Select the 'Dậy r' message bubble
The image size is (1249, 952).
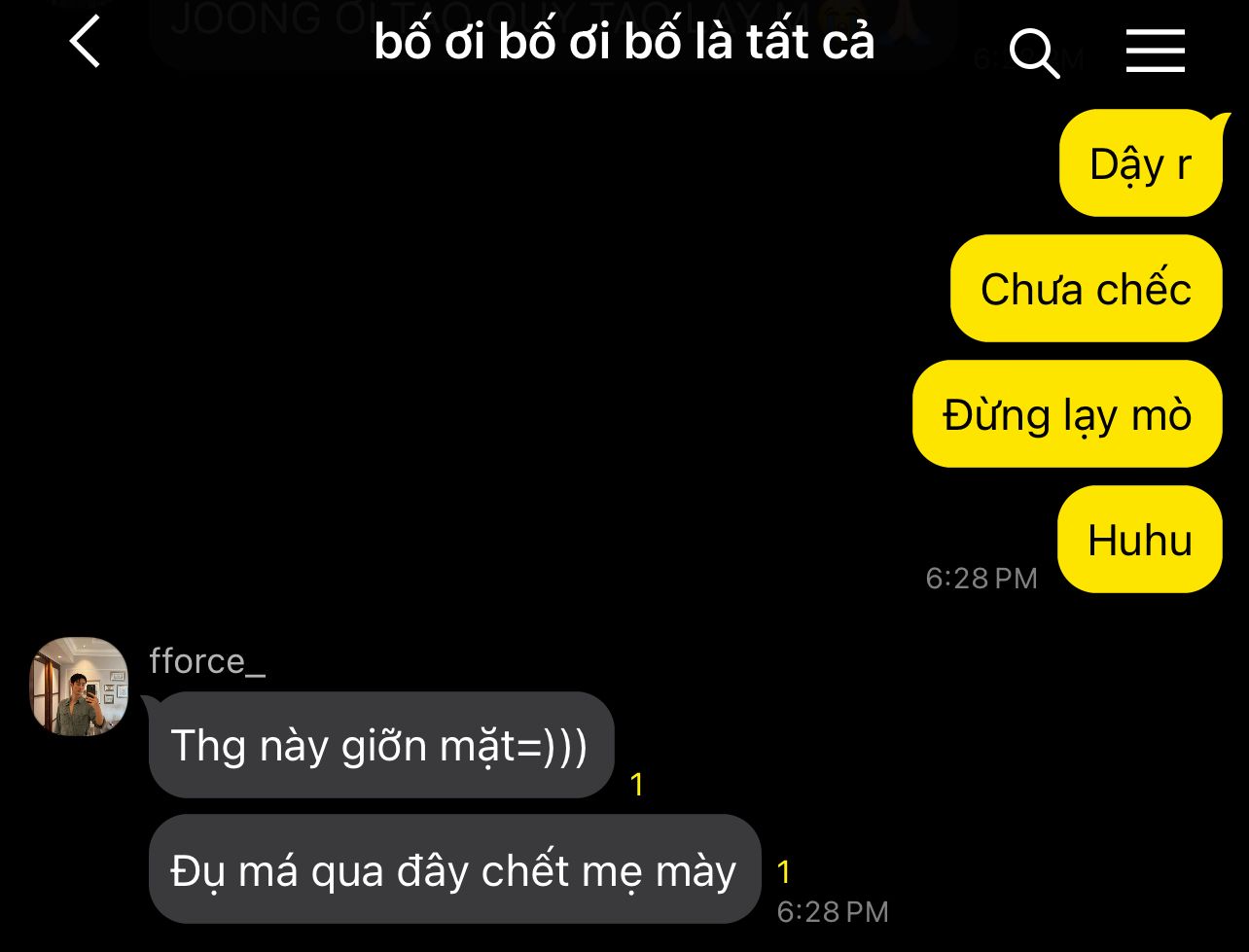coord(1140,163)
